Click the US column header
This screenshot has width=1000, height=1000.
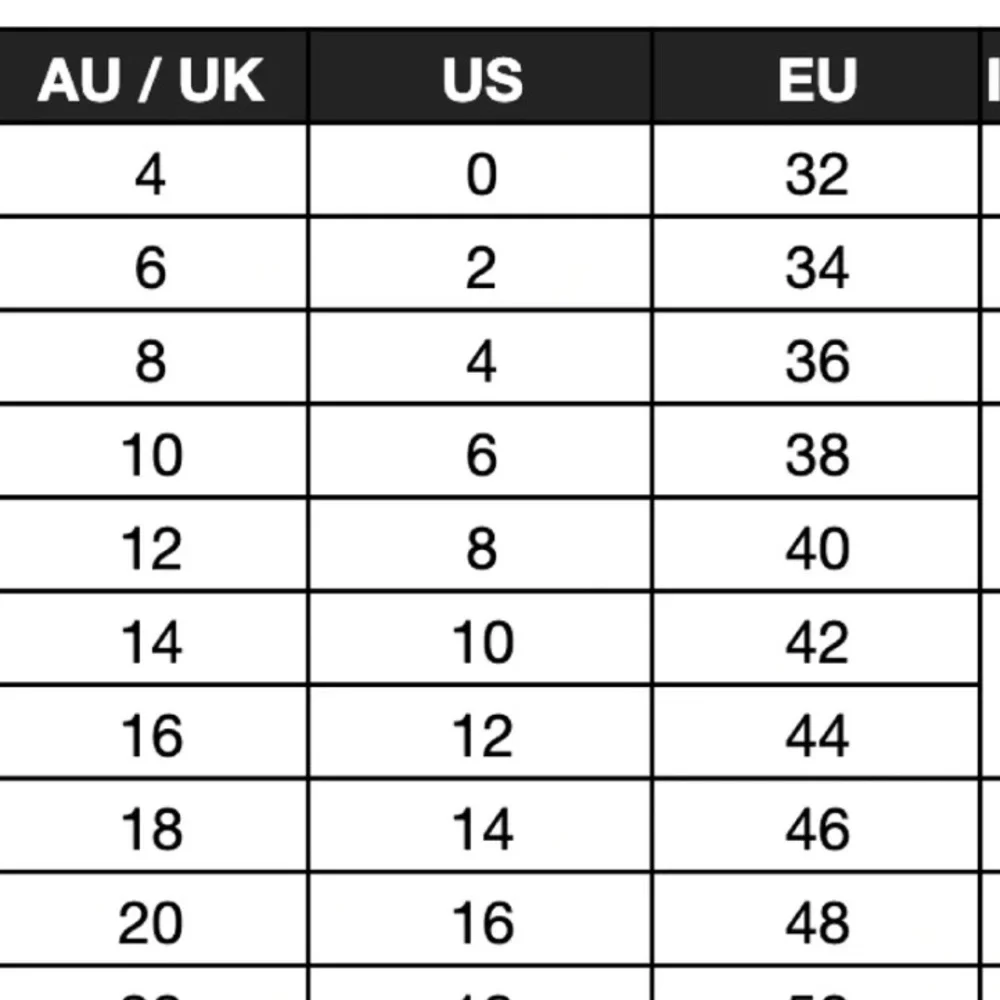pos(481,78)
